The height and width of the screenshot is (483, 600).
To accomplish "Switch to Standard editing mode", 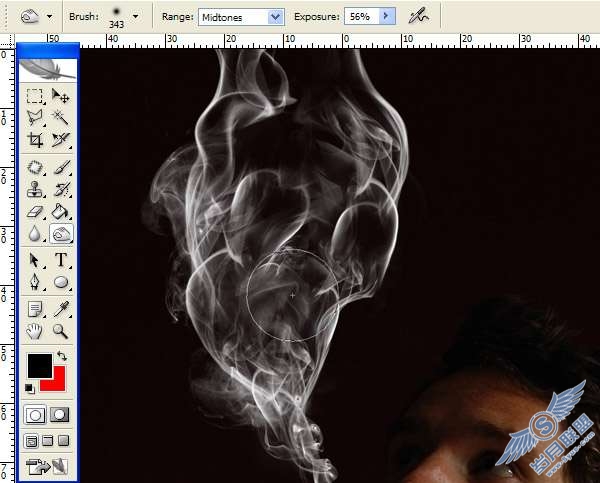I will (35, 415).
